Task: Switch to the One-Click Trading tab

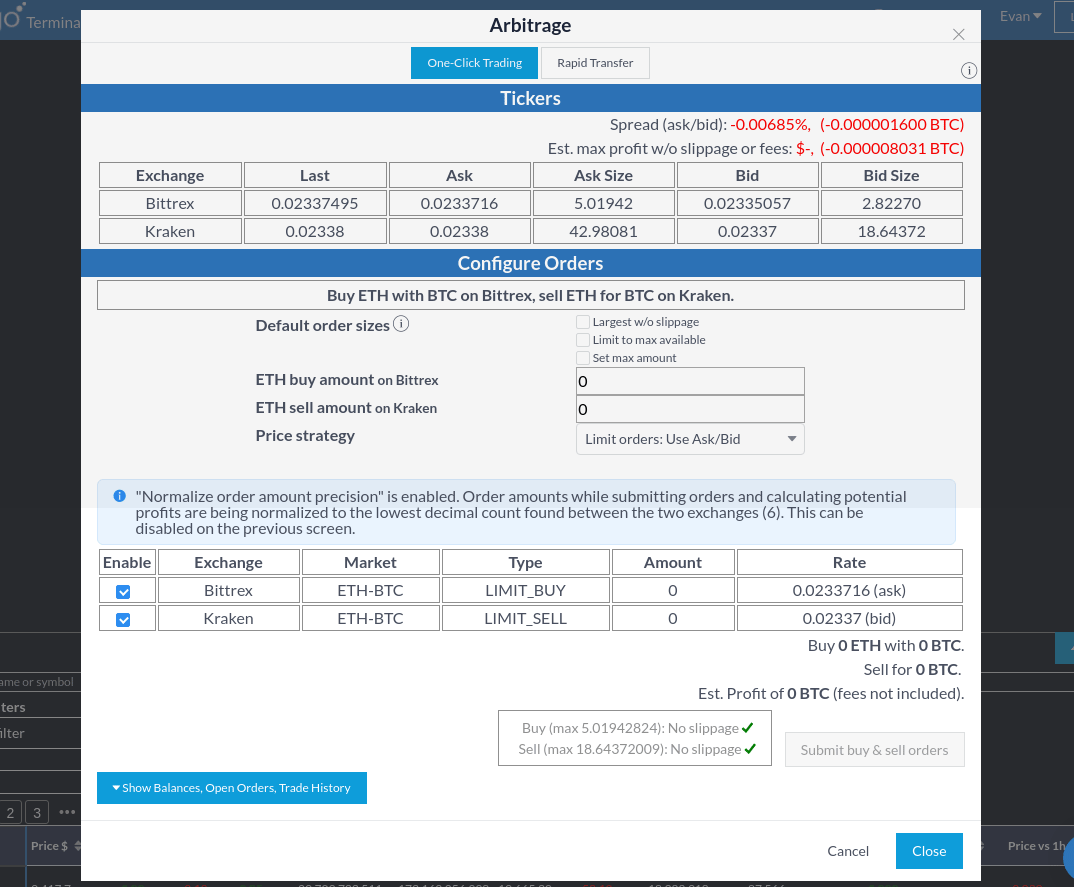Action: (474, 63)
